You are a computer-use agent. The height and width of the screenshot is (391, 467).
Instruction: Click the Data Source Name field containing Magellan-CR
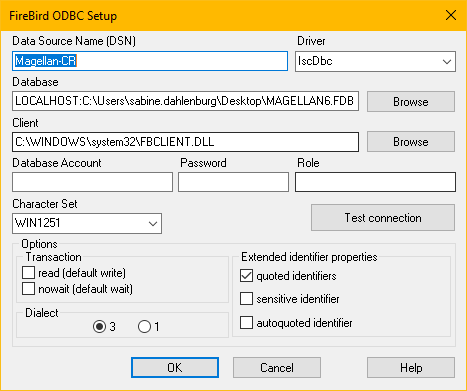150,61
